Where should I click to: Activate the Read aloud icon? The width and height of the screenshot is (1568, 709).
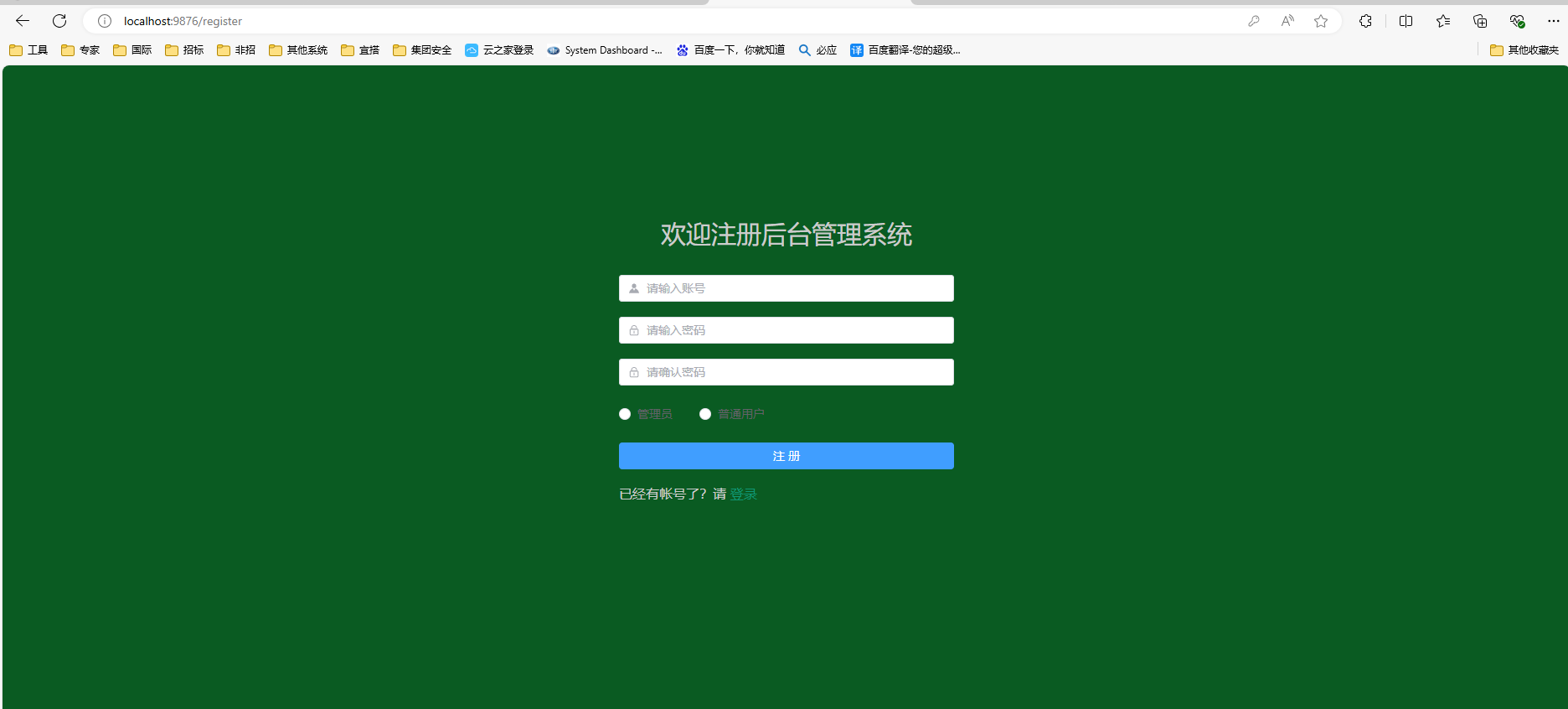click(1287, 21)
